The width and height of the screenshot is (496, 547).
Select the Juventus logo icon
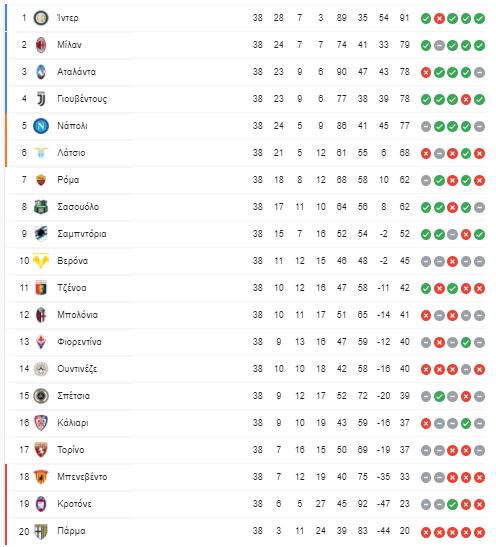point(41,99)
